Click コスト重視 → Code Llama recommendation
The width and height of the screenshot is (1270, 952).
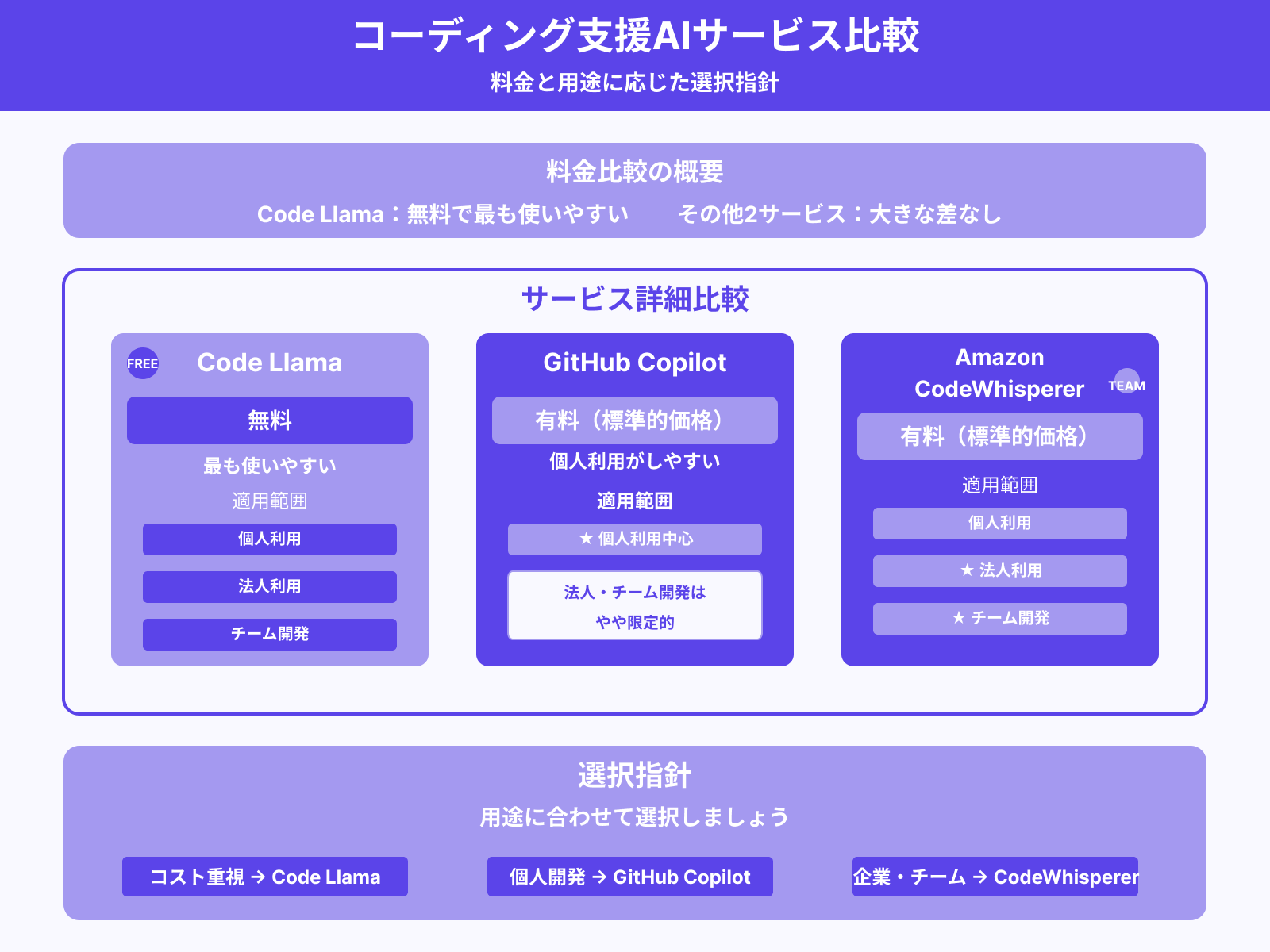point(265,877)
